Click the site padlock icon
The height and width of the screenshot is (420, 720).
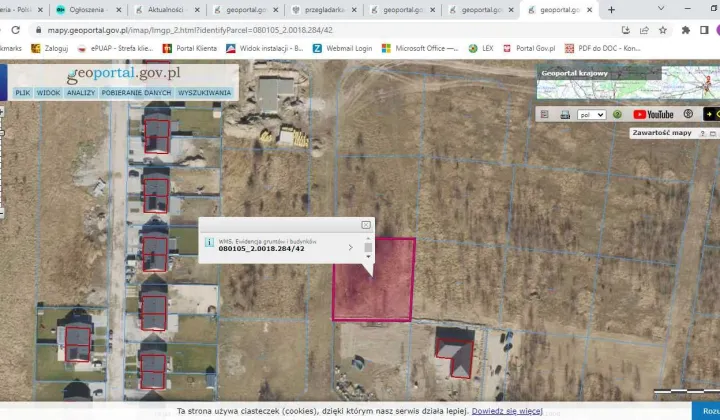click(x=39, y=30)
